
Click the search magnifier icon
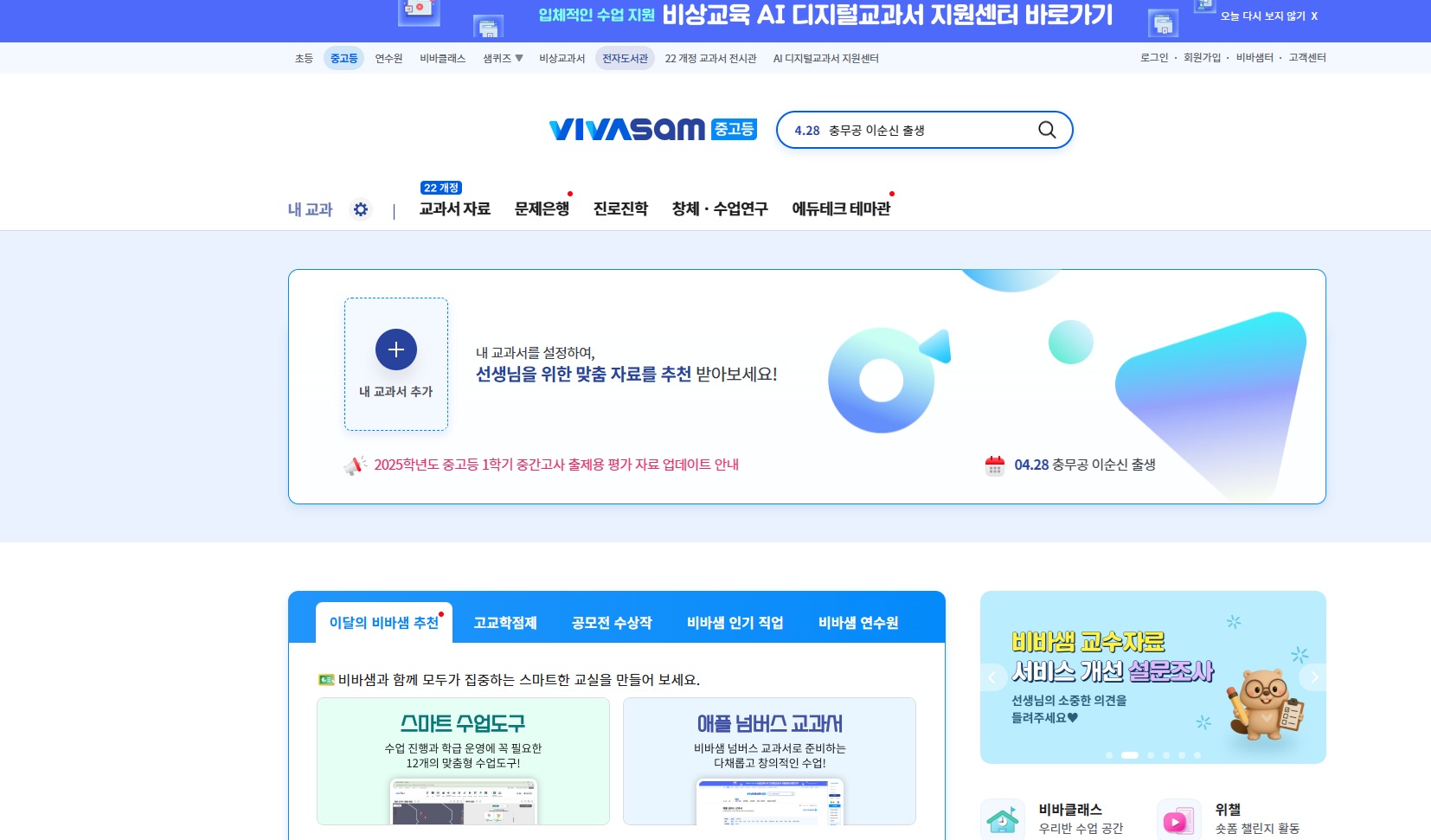pos(1047,130)
